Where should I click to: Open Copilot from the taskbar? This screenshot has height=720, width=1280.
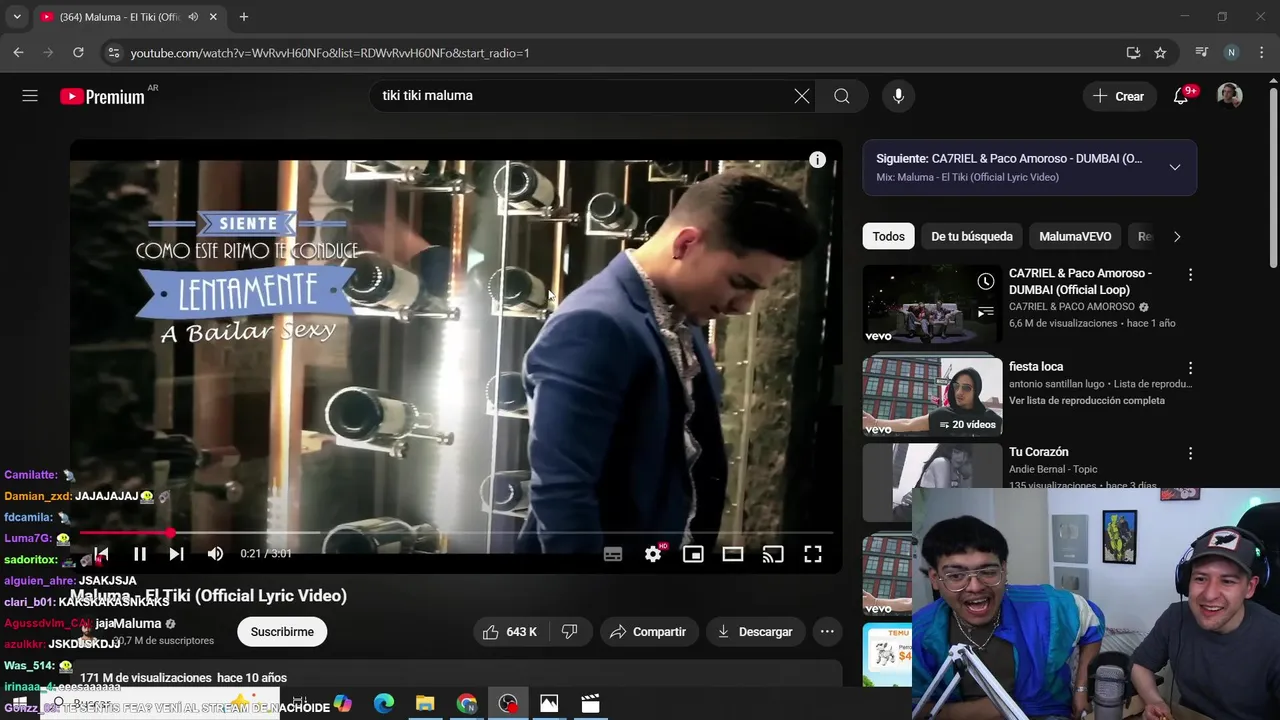point(343,704)
